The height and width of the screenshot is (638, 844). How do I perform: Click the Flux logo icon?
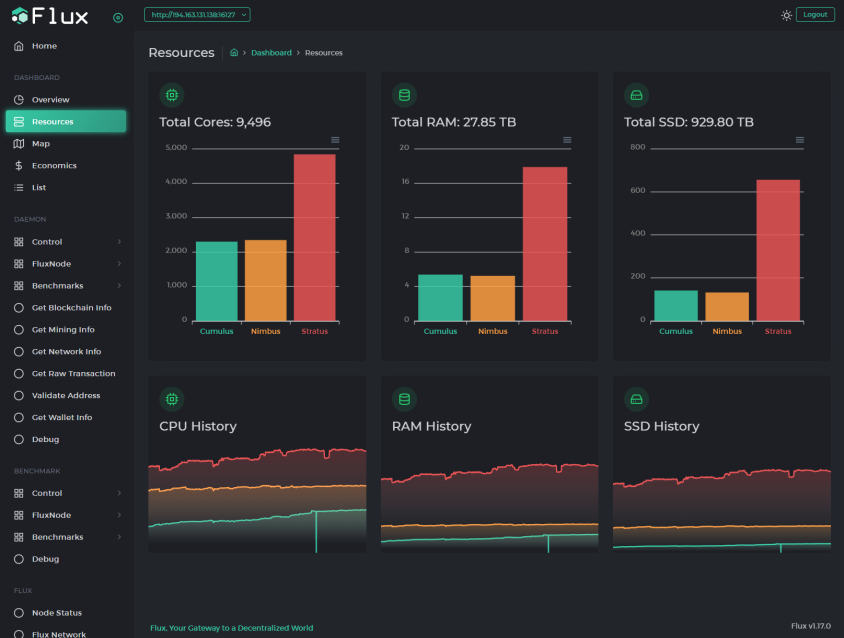20,16
